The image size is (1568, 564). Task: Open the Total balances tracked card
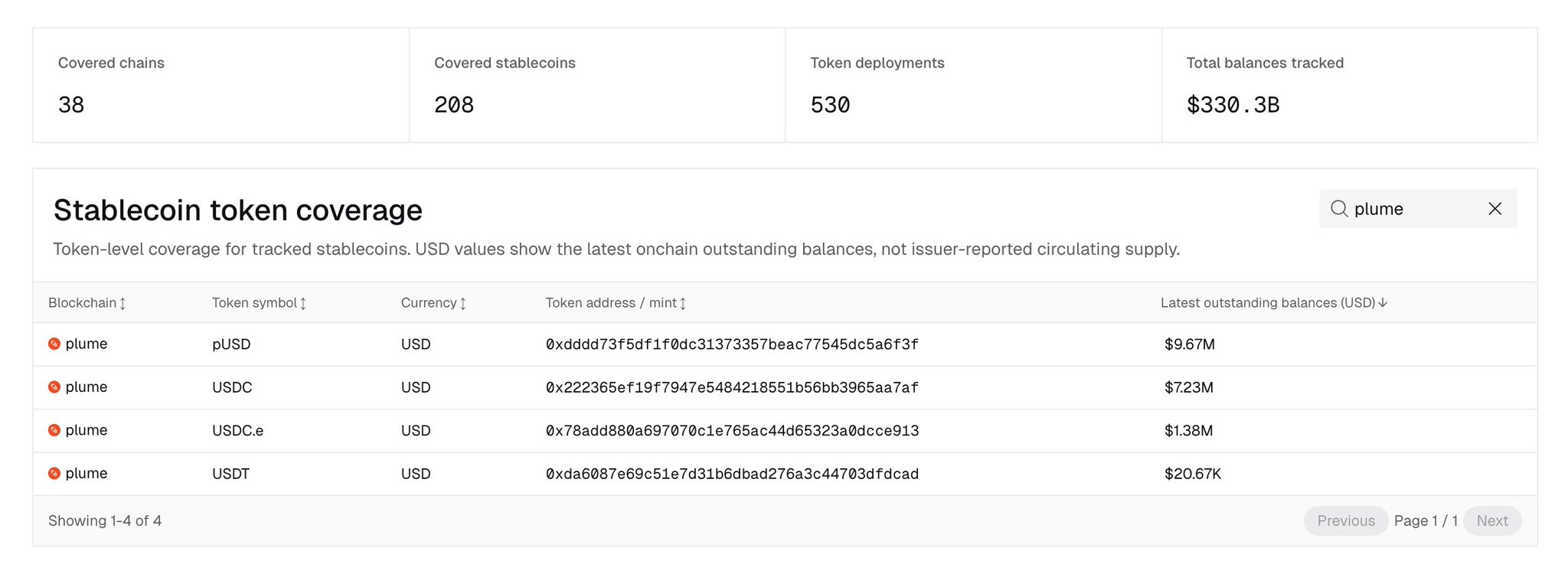(x=1348, y=85)
